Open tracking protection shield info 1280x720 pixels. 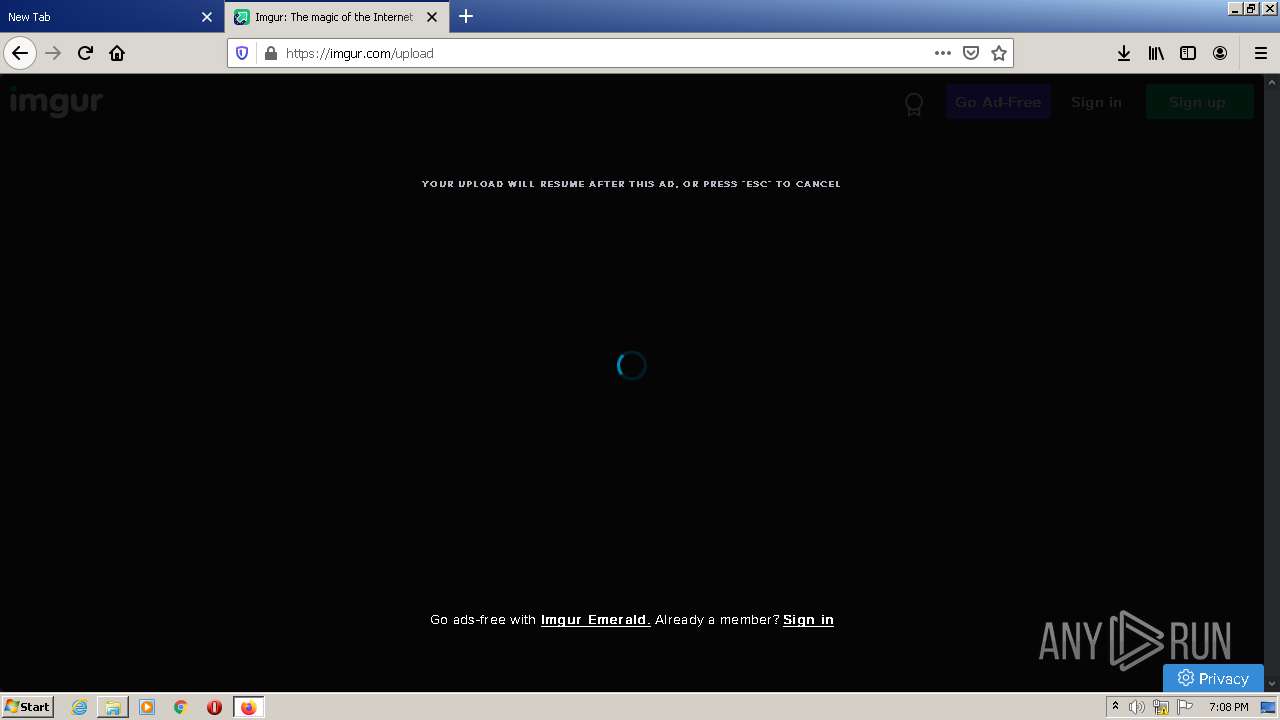coord(242,53)
